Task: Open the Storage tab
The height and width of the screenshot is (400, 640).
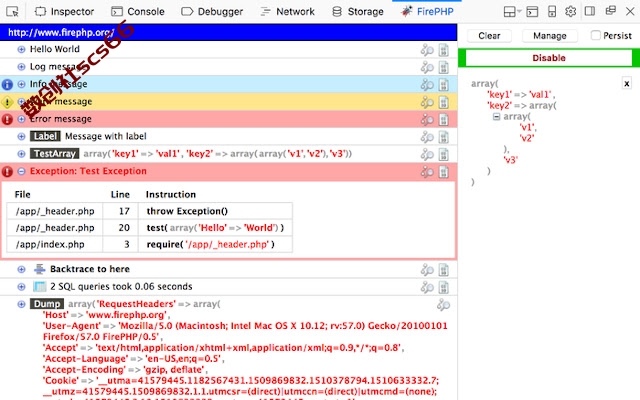Action: click(358, 11)
